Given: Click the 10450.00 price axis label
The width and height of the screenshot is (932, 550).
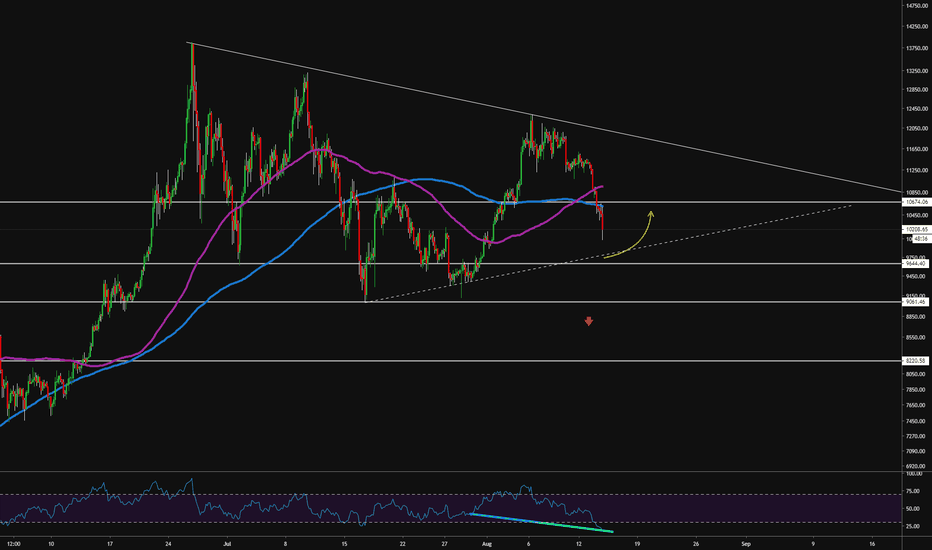Looking at the screenshot, I should point(918,216).
